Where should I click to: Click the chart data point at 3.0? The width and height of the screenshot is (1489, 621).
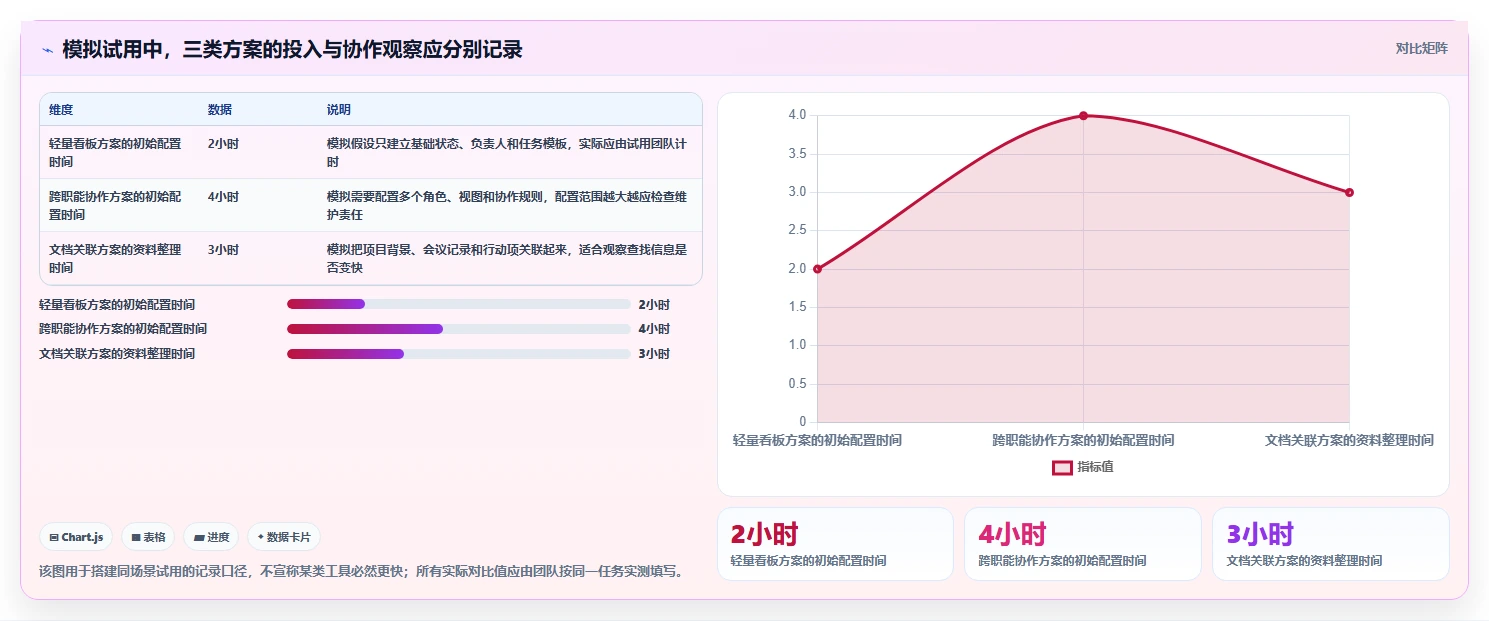pos(1349,192)
